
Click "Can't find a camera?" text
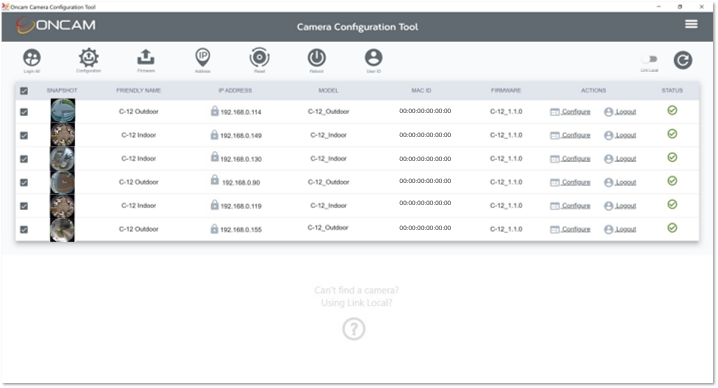coord(356,290)
